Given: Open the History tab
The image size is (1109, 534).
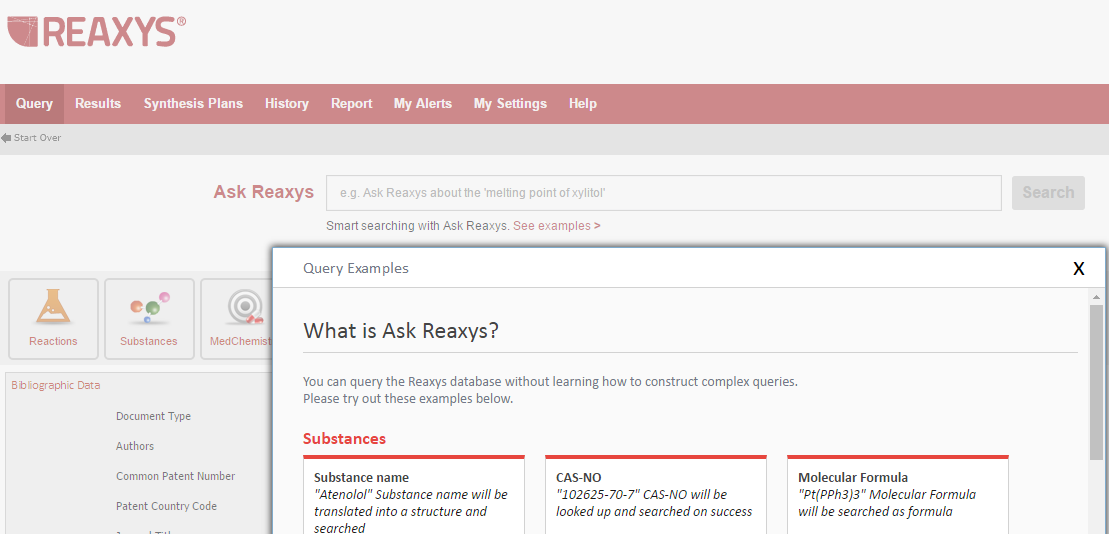Looking at the screenshot, I should tap(286, 104).
